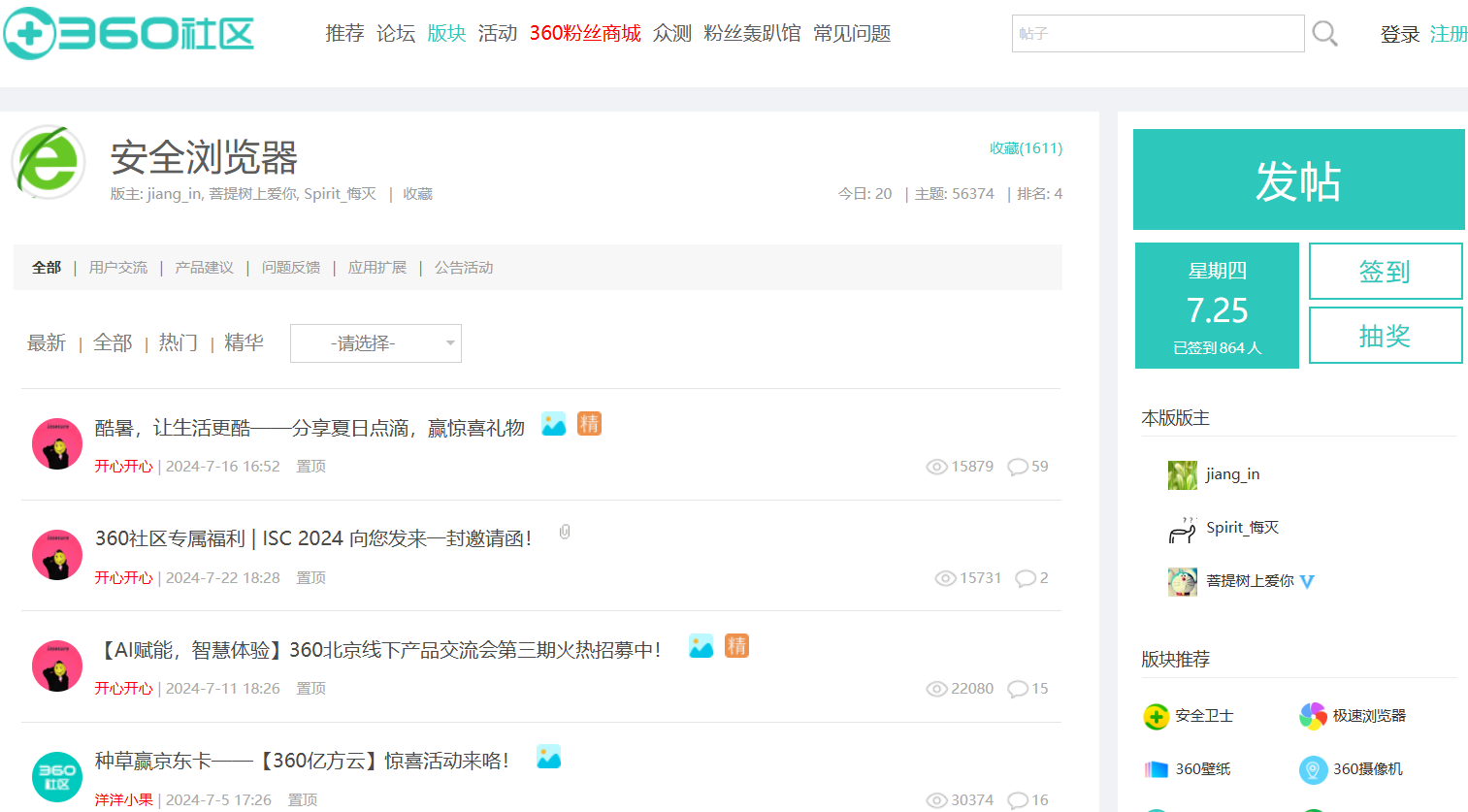Open 360粉丝商城 in navigation
The height and width of the screenshot is (812, 1468).
click(585, 34)
